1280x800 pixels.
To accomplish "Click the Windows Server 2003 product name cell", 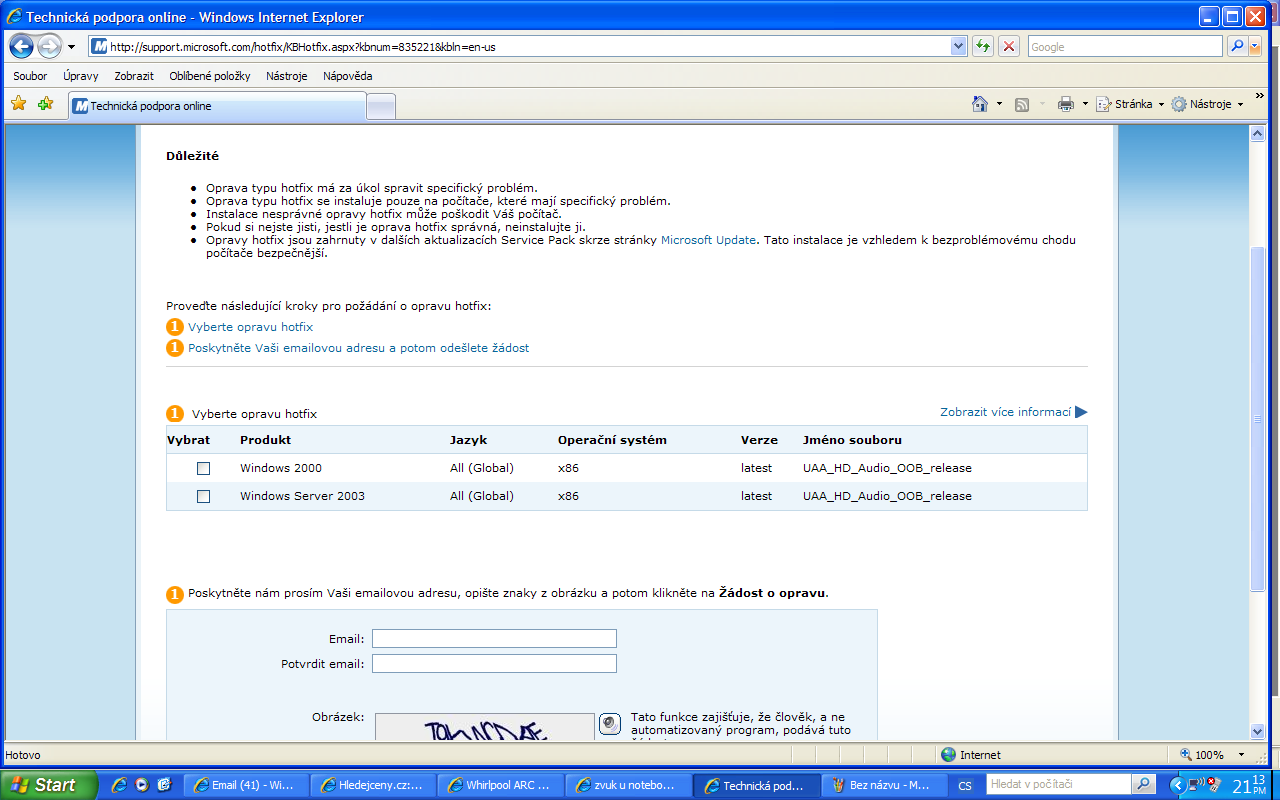I will [302, 496].
